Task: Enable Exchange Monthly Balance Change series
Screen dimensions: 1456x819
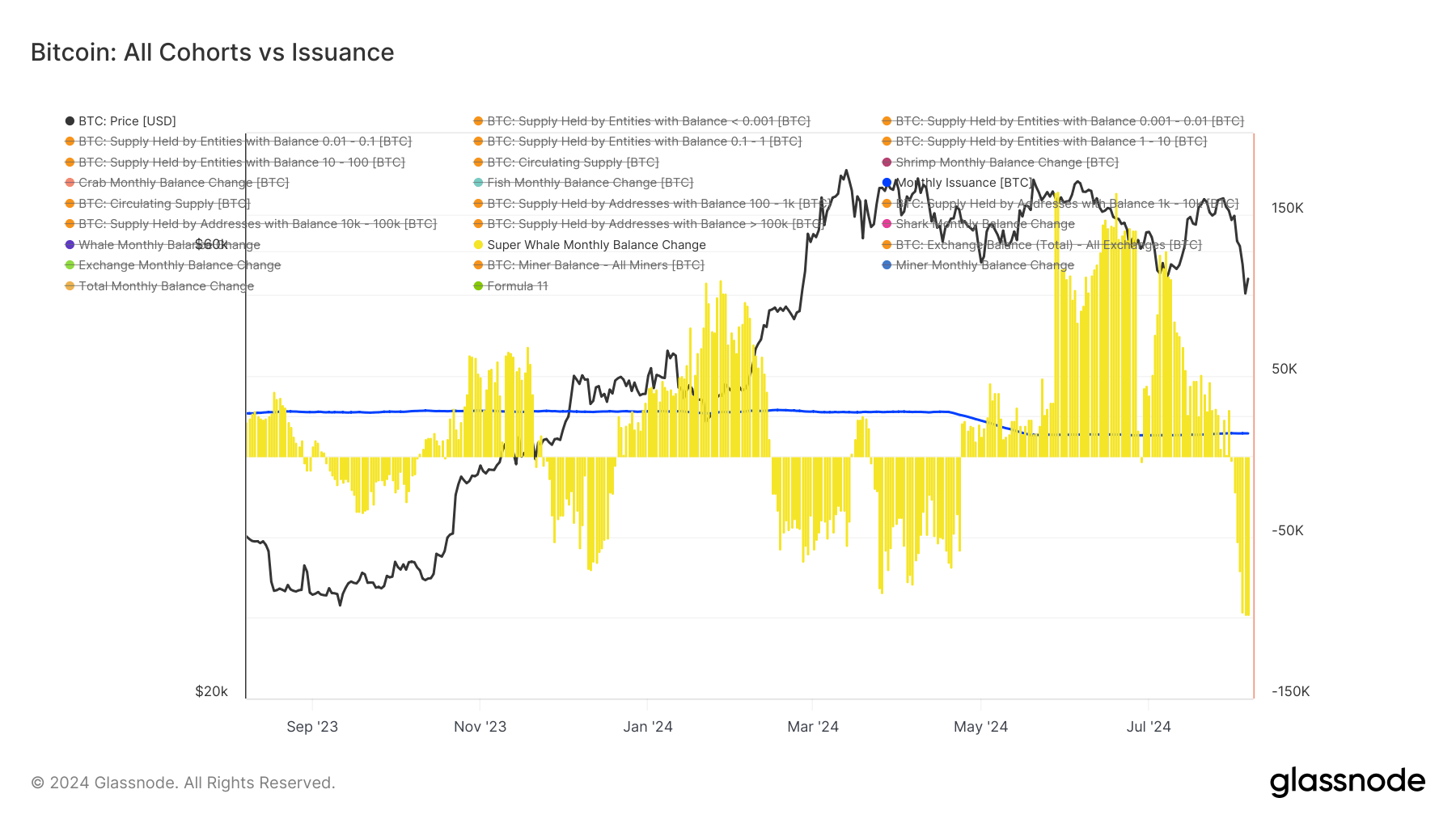Action: 173,265
